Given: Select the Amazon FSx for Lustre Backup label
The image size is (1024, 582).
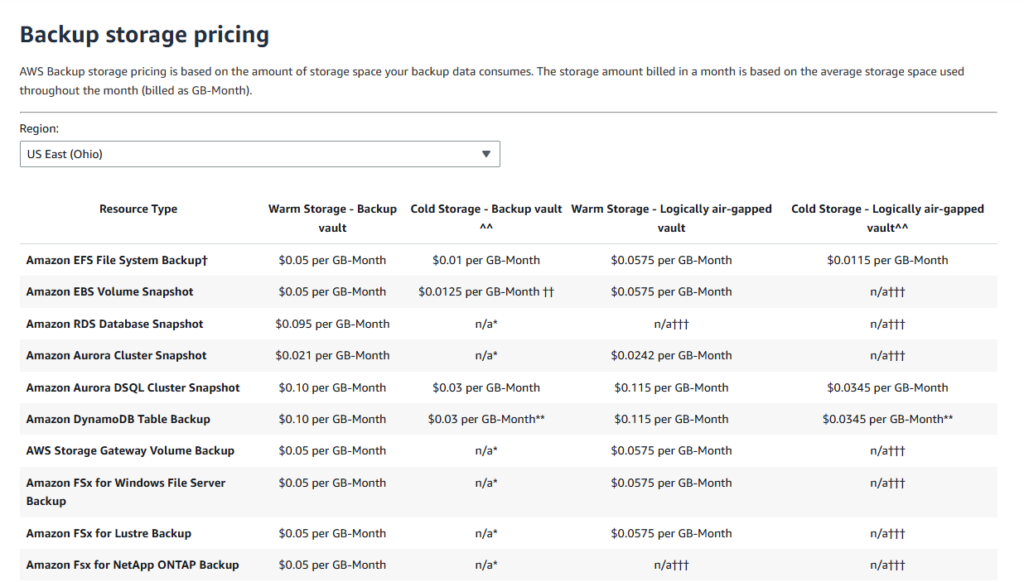Looking at the screenshot, I should [108, 534].
